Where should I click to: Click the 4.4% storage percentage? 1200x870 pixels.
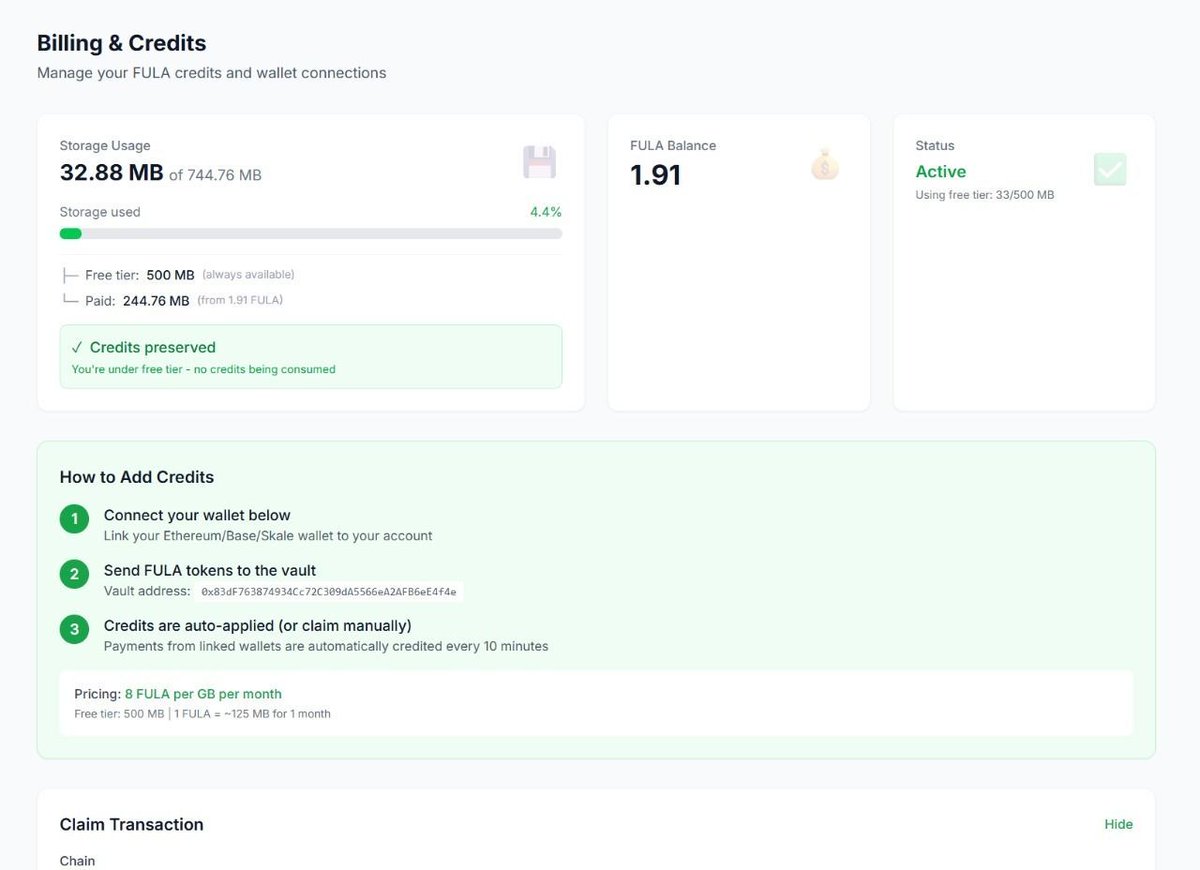(545, 212)
